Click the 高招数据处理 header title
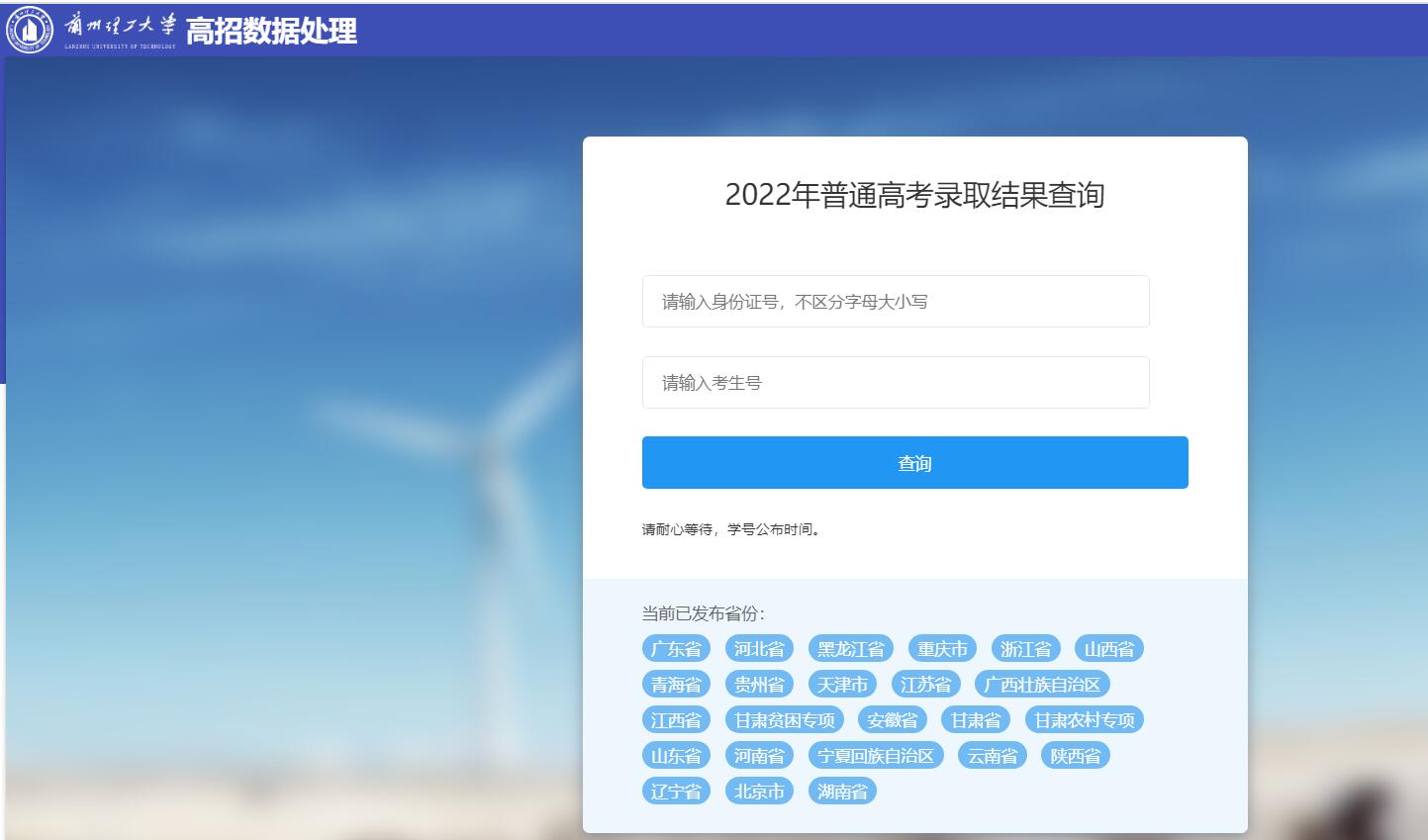 click(x=271, y=32)
